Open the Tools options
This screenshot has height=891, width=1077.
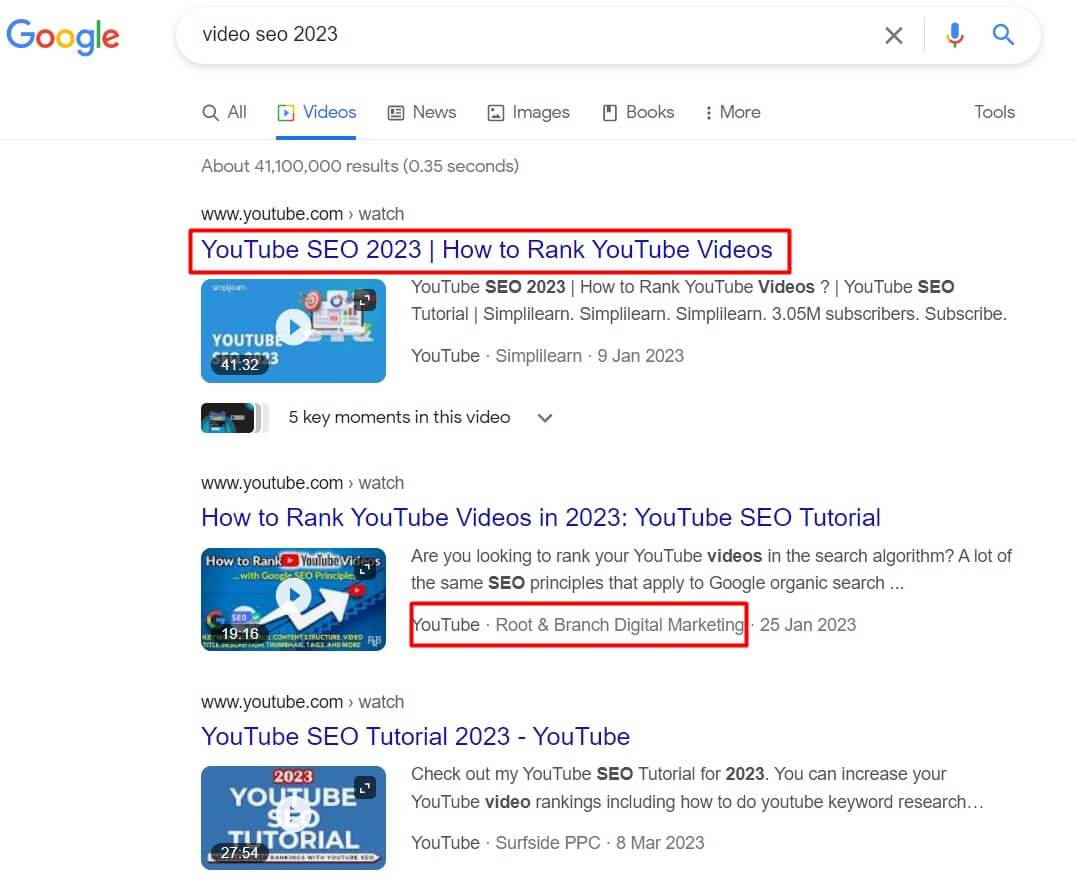[x=994, y=112]
